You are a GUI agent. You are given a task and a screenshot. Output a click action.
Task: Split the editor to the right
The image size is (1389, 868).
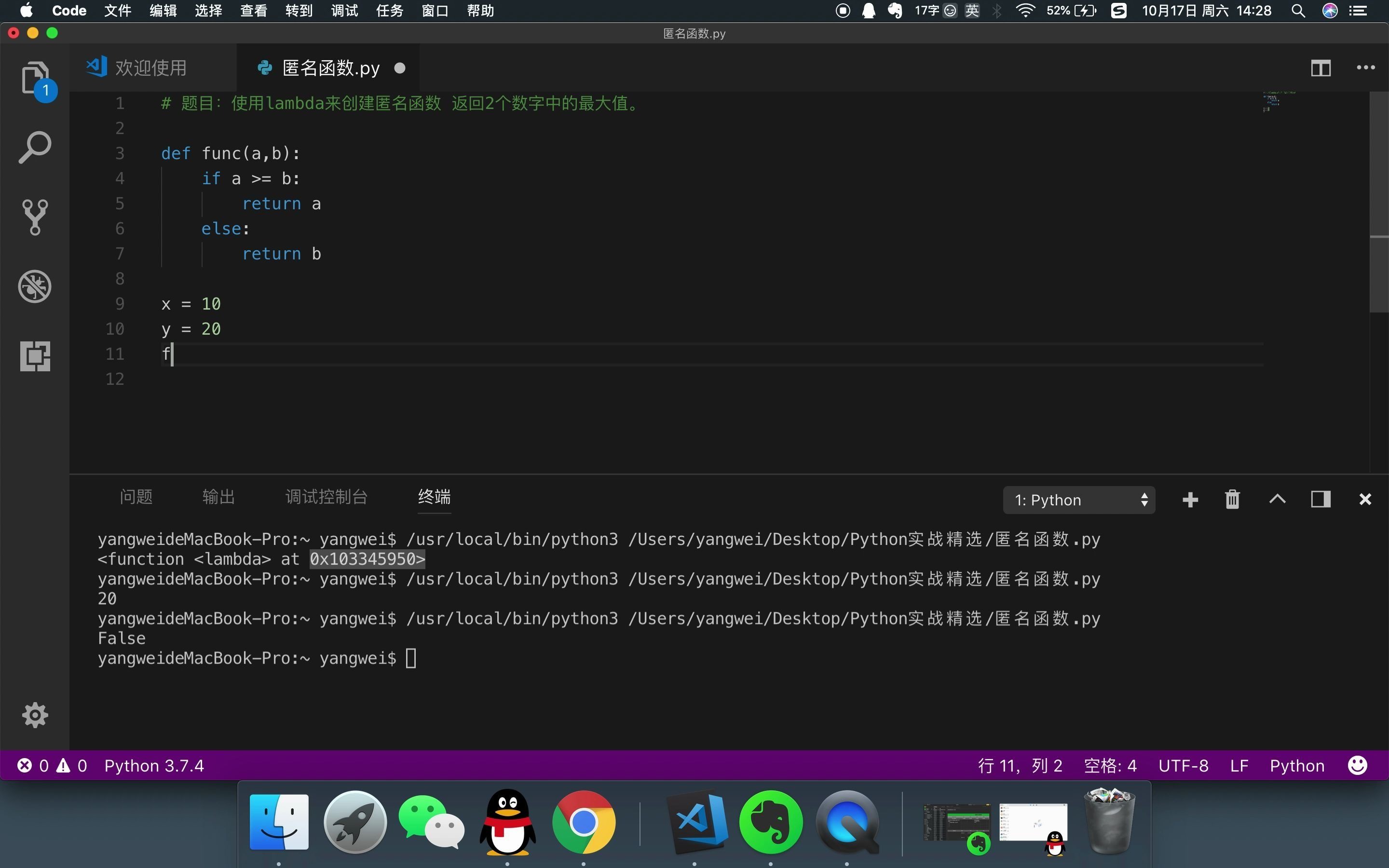tap(1321, 68)
